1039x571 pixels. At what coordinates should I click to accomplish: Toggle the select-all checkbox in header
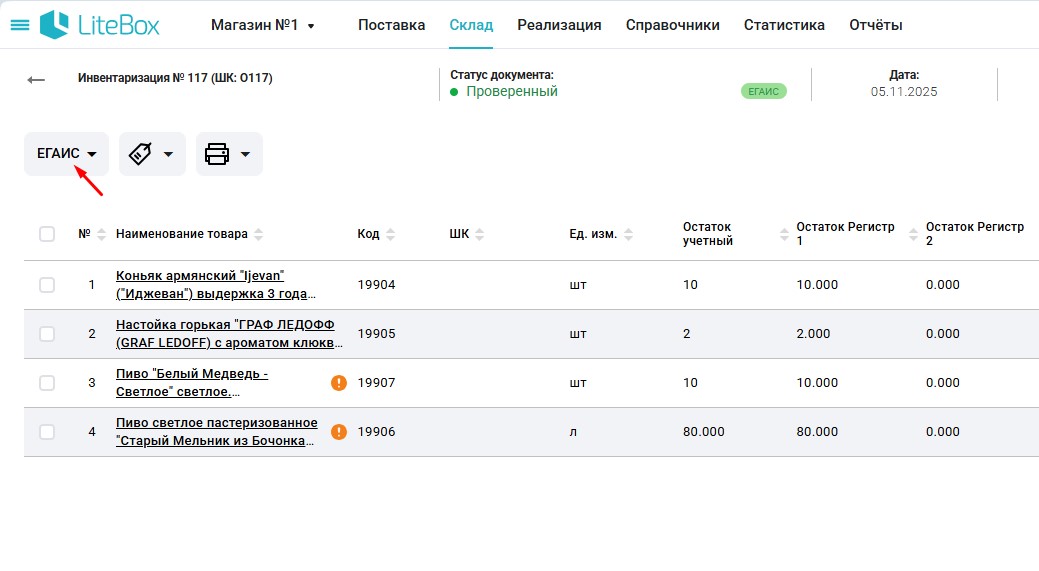(x=47, y=234)
